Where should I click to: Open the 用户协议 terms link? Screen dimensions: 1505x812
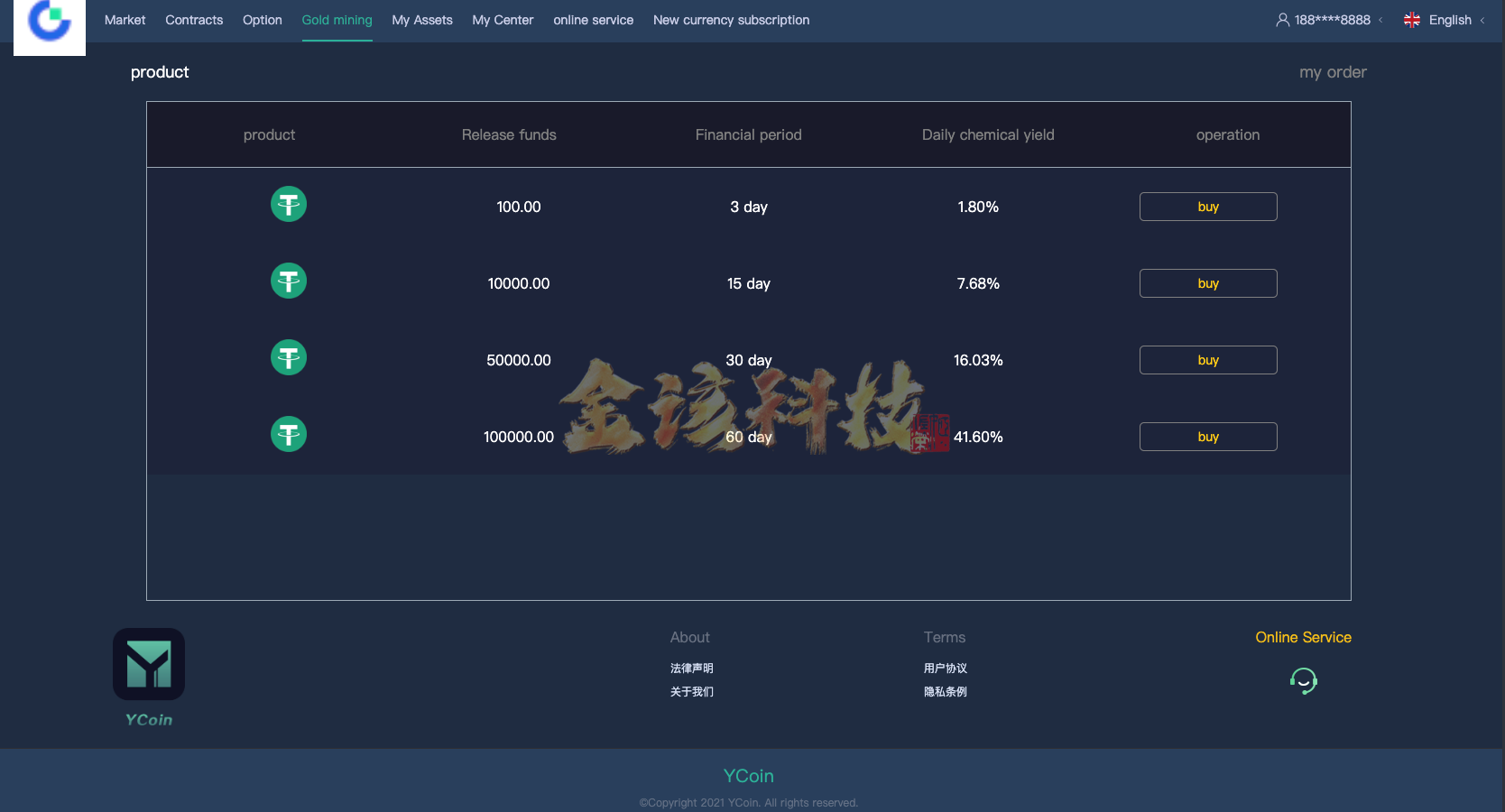coord(945,669)
